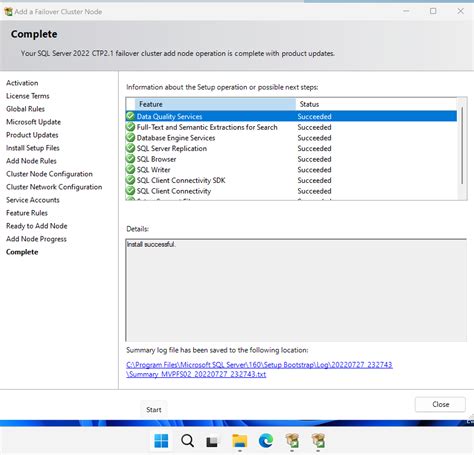The width and height of the screenshot is (474, 455).
Task: Click green check icon for Data Quality Services
Action: [130, 116]
